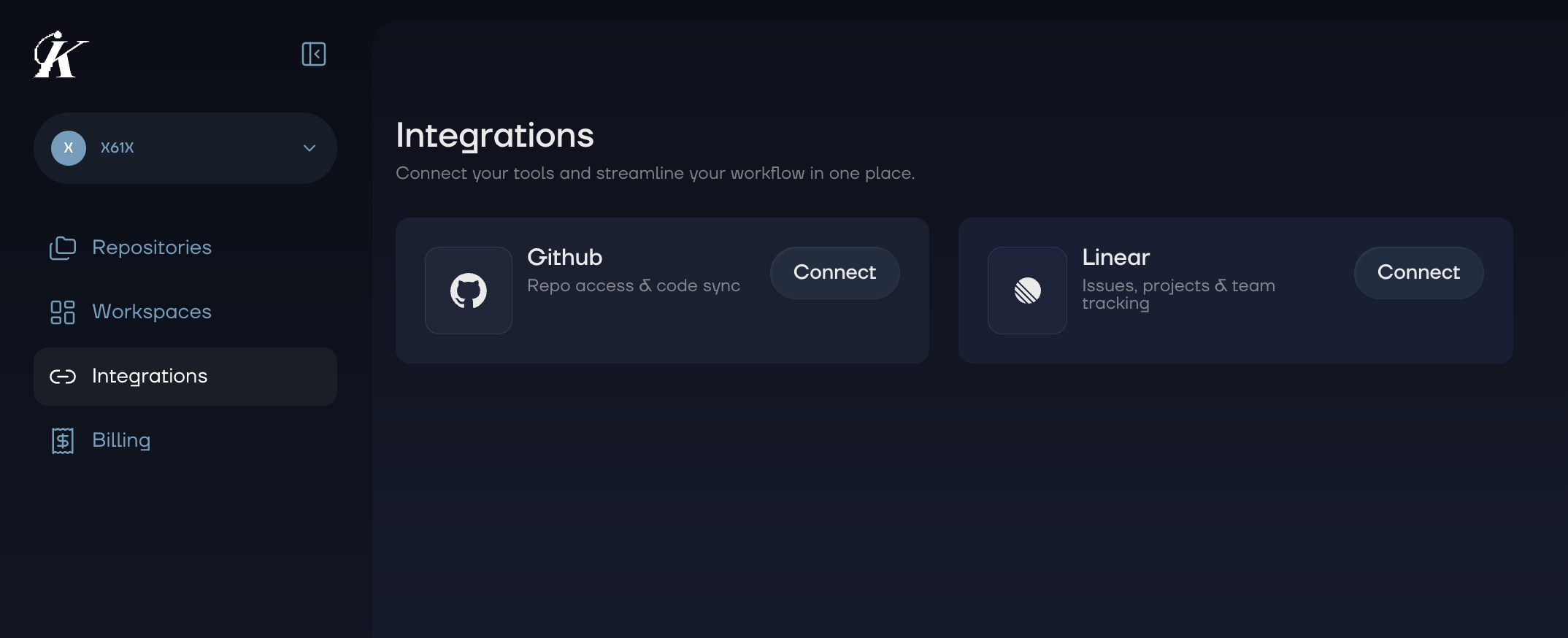Screen dimensions: 1568x638
Task: Connect the Linear integration
Action: [x=1418, y=272]
